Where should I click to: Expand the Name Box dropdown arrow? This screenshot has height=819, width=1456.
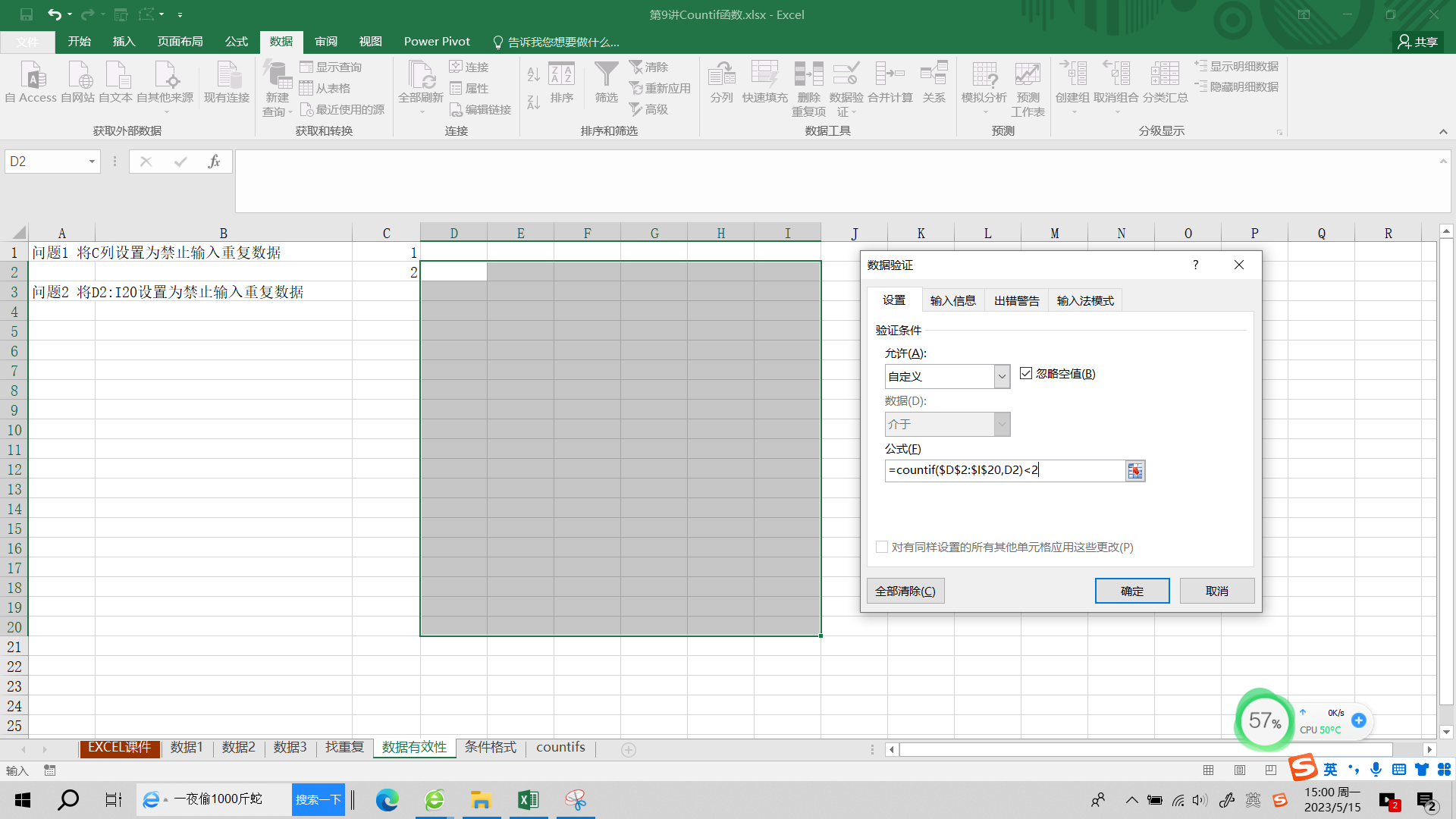click(x=92, y=162)
